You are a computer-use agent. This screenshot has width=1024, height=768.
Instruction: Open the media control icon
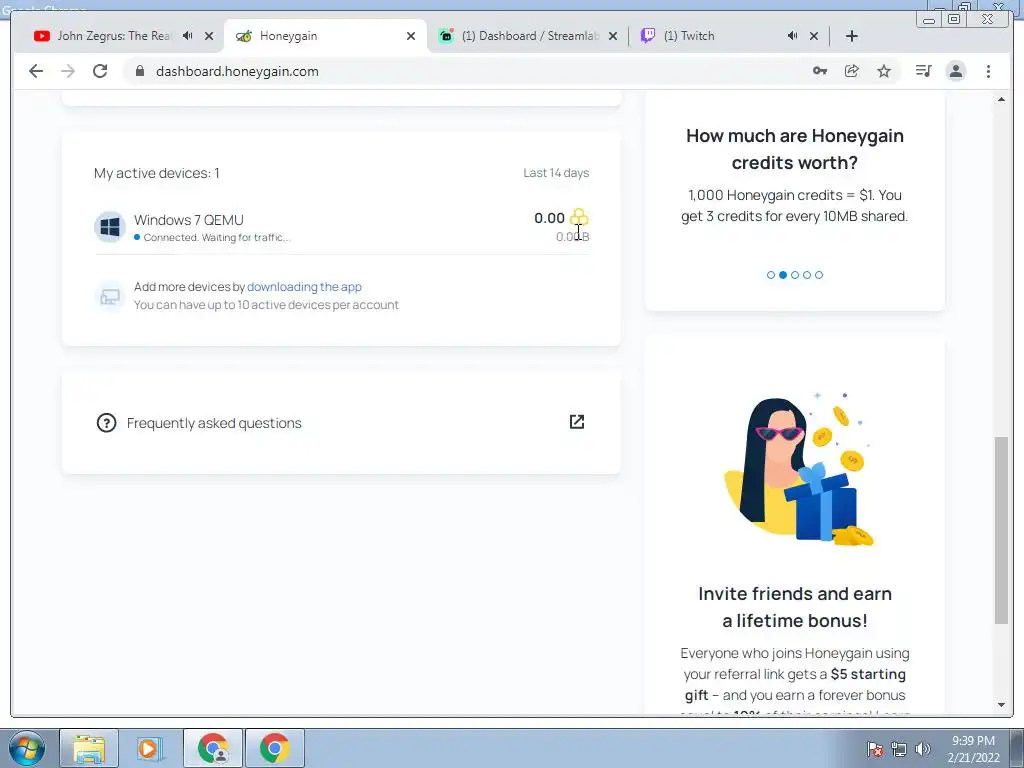click(x=923, y=71)
